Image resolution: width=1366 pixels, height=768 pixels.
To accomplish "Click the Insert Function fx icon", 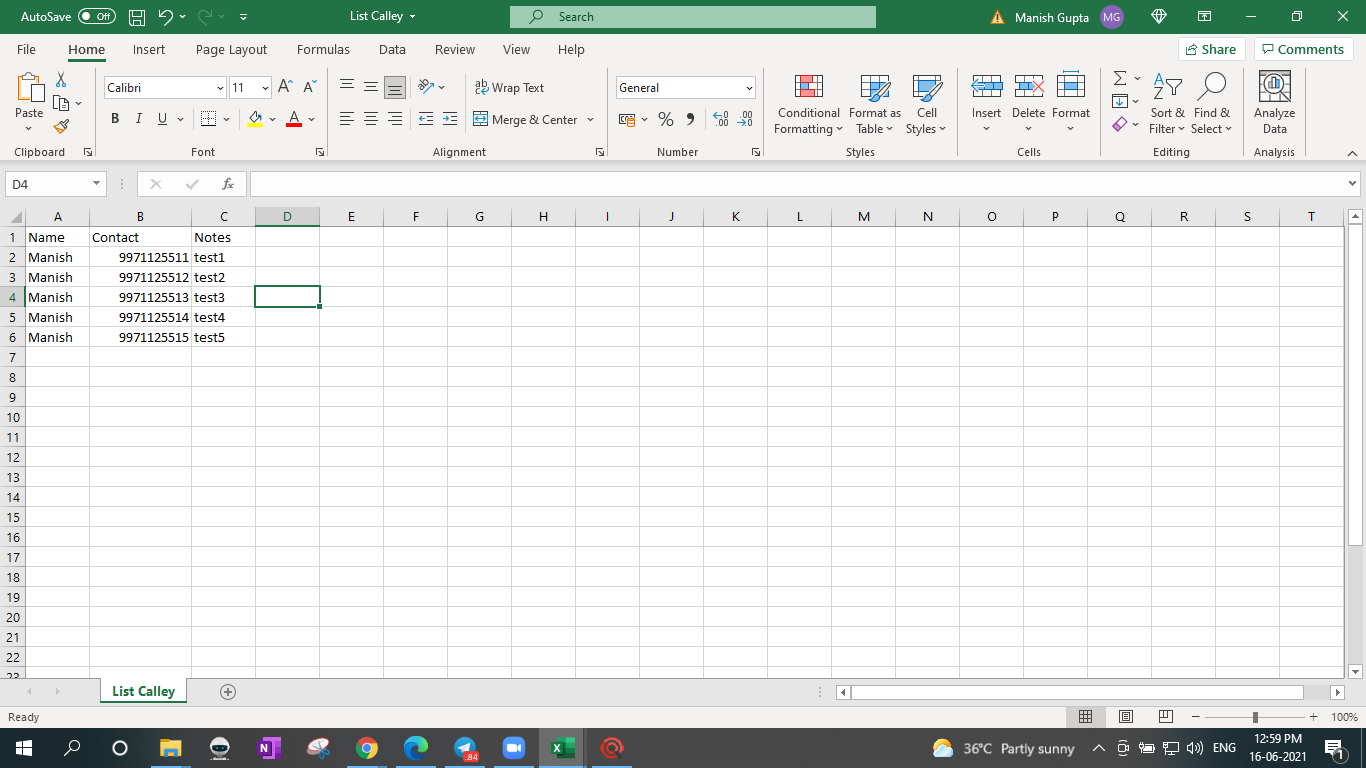I will pos(228,184).
